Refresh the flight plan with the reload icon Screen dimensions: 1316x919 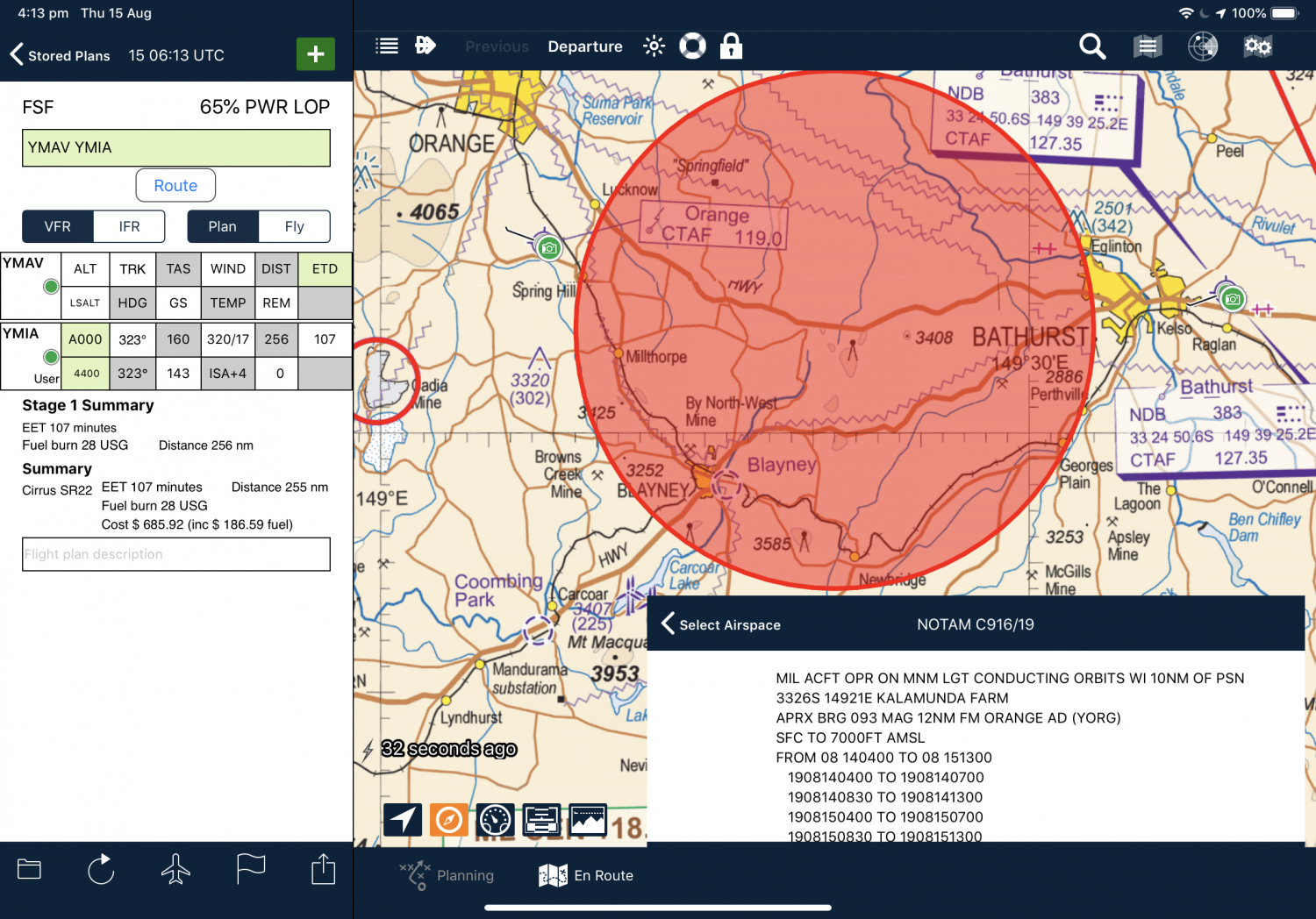(x=101, y=869)
